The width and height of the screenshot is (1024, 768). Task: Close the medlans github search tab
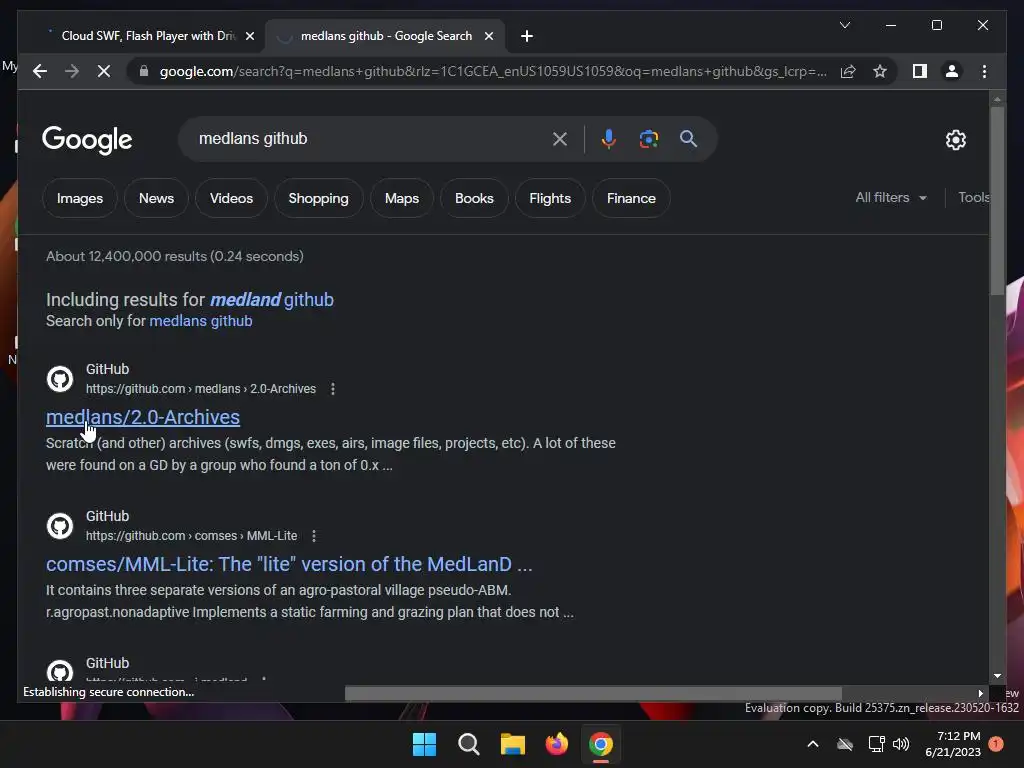(x=488, y=36)
